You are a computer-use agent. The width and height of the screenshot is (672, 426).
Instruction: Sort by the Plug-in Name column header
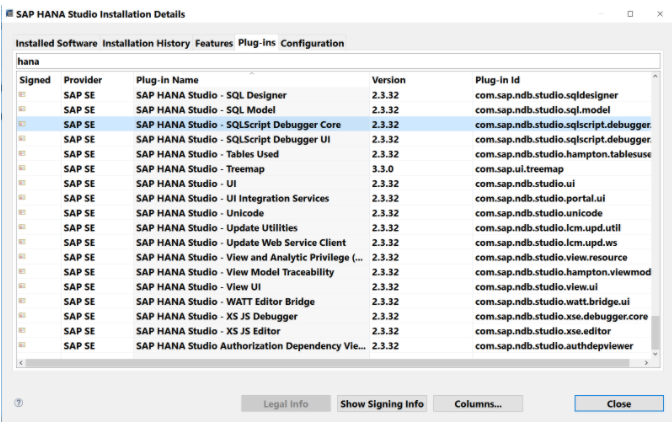click(252, 80)
